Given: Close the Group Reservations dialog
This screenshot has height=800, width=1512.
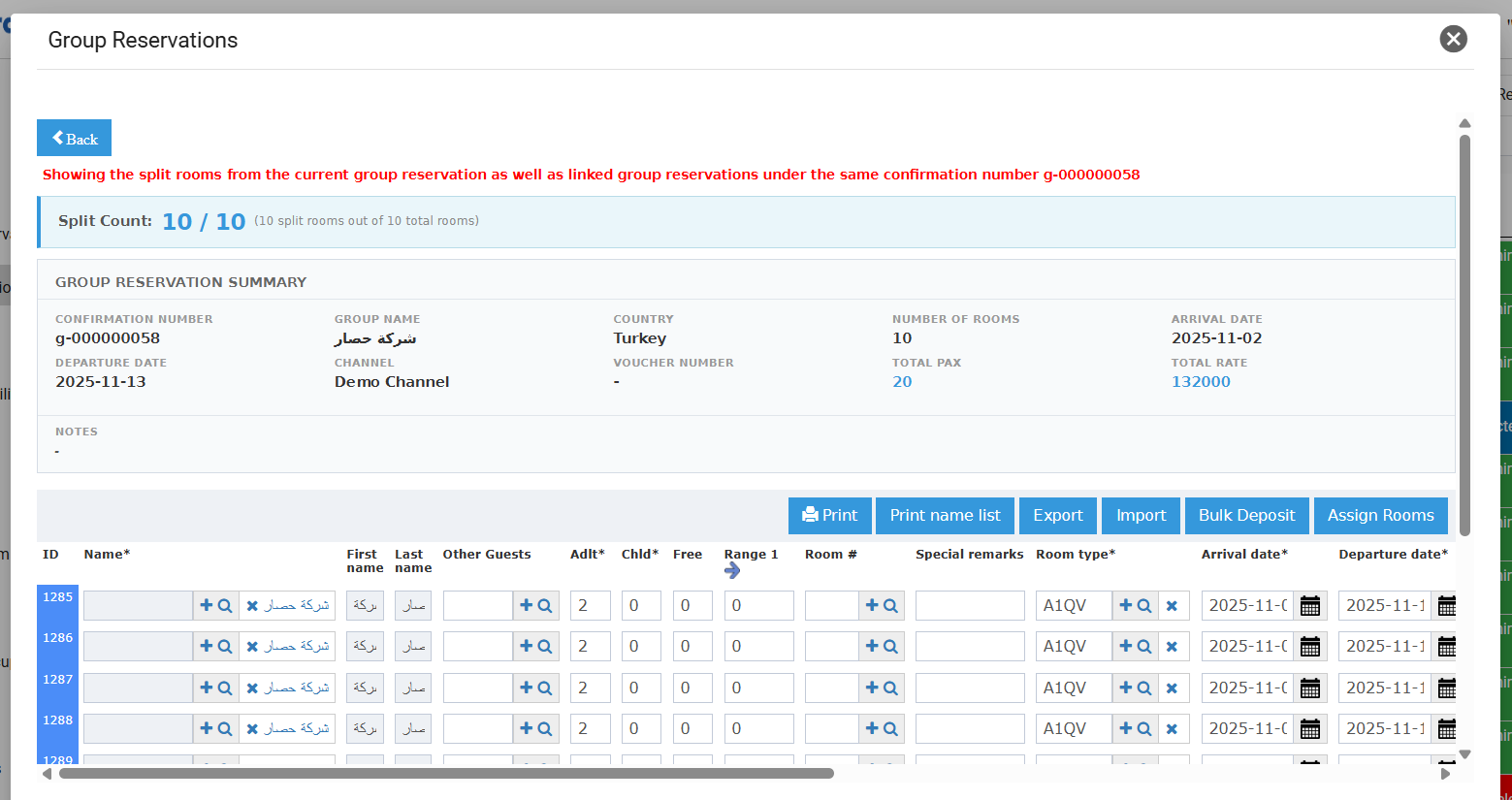Looking at the screenshot, I should click(1453, 39).
